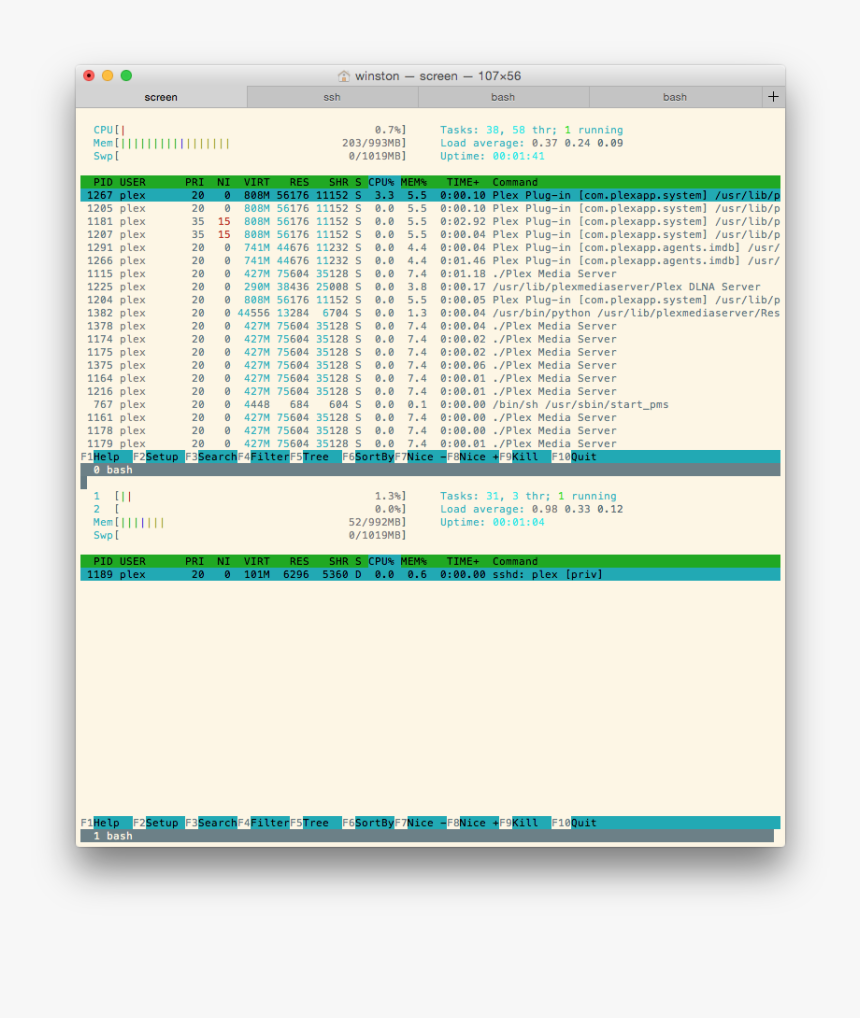Sort upper htop by MEM% column
This screenshot has height=1018, width=860.
[413, 182]
